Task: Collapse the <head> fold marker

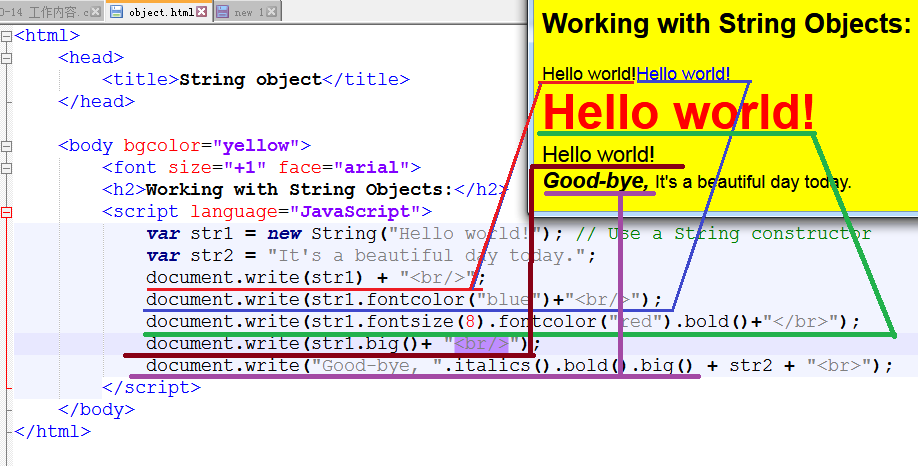Action: click(x=6, y=58)
